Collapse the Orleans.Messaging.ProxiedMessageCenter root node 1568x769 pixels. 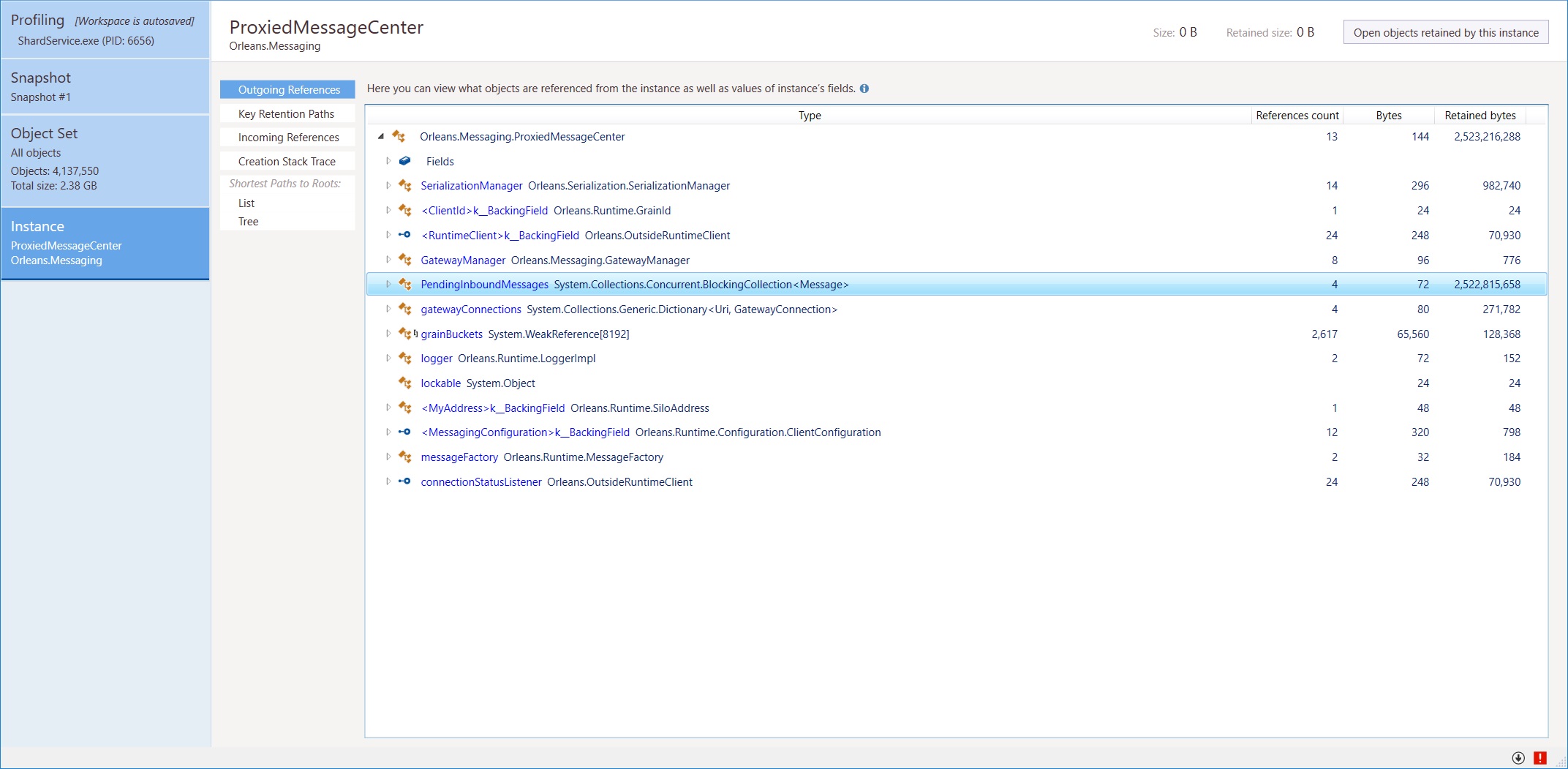[380, 136]
